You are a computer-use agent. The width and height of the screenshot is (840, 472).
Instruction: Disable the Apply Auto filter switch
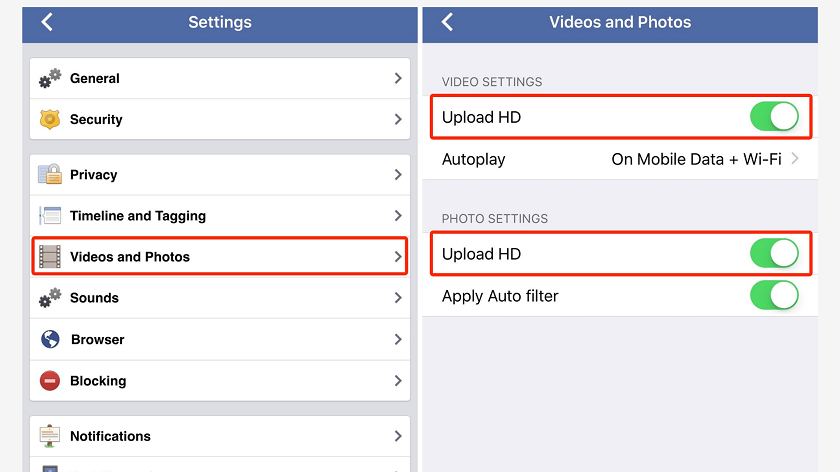click(x=774, y=295)
